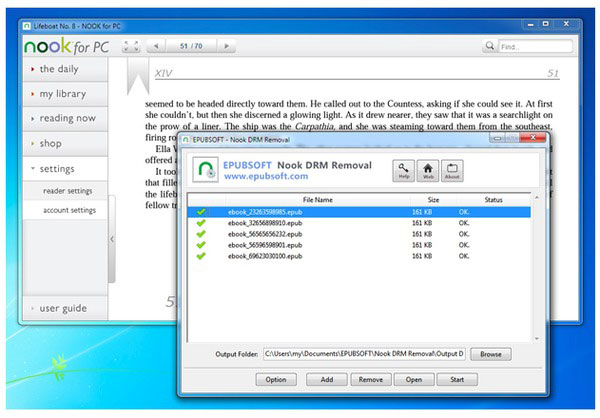Open the Help tool in EPUBSOFT
600x418 pixels.
pos(403,171)
